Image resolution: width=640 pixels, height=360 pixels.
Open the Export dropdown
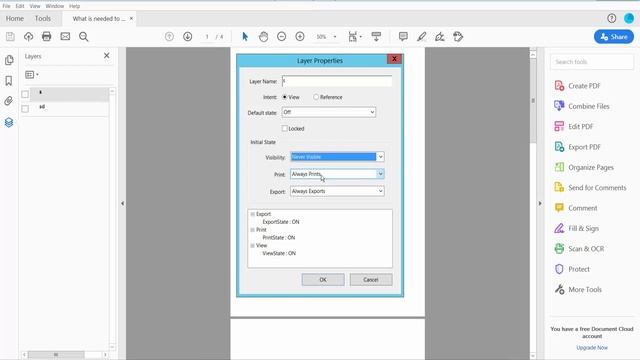(x=337, y=191)
